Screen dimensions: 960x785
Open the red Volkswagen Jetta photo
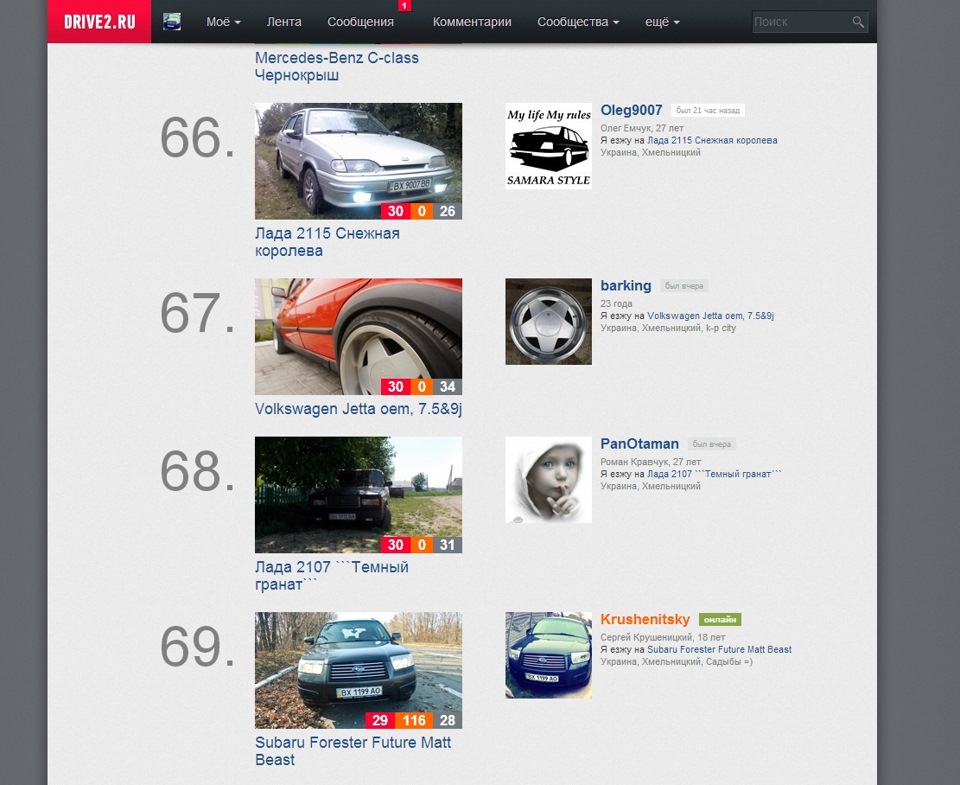point(358,337)
